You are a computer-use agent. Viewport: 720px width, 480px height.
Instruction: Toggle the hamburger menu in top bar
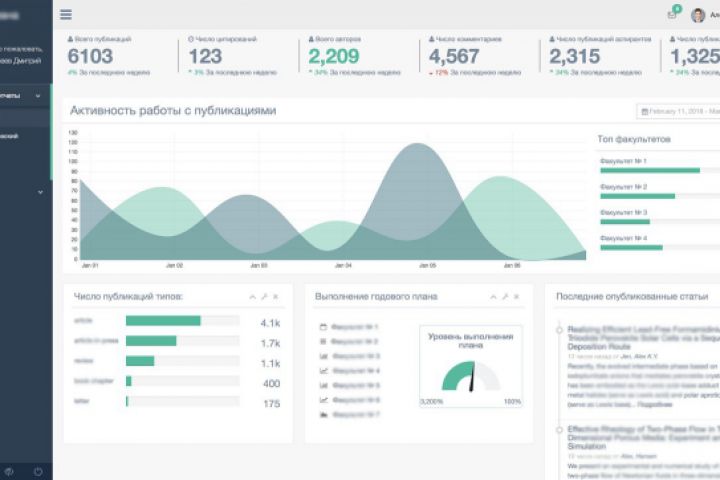point(66,14)
